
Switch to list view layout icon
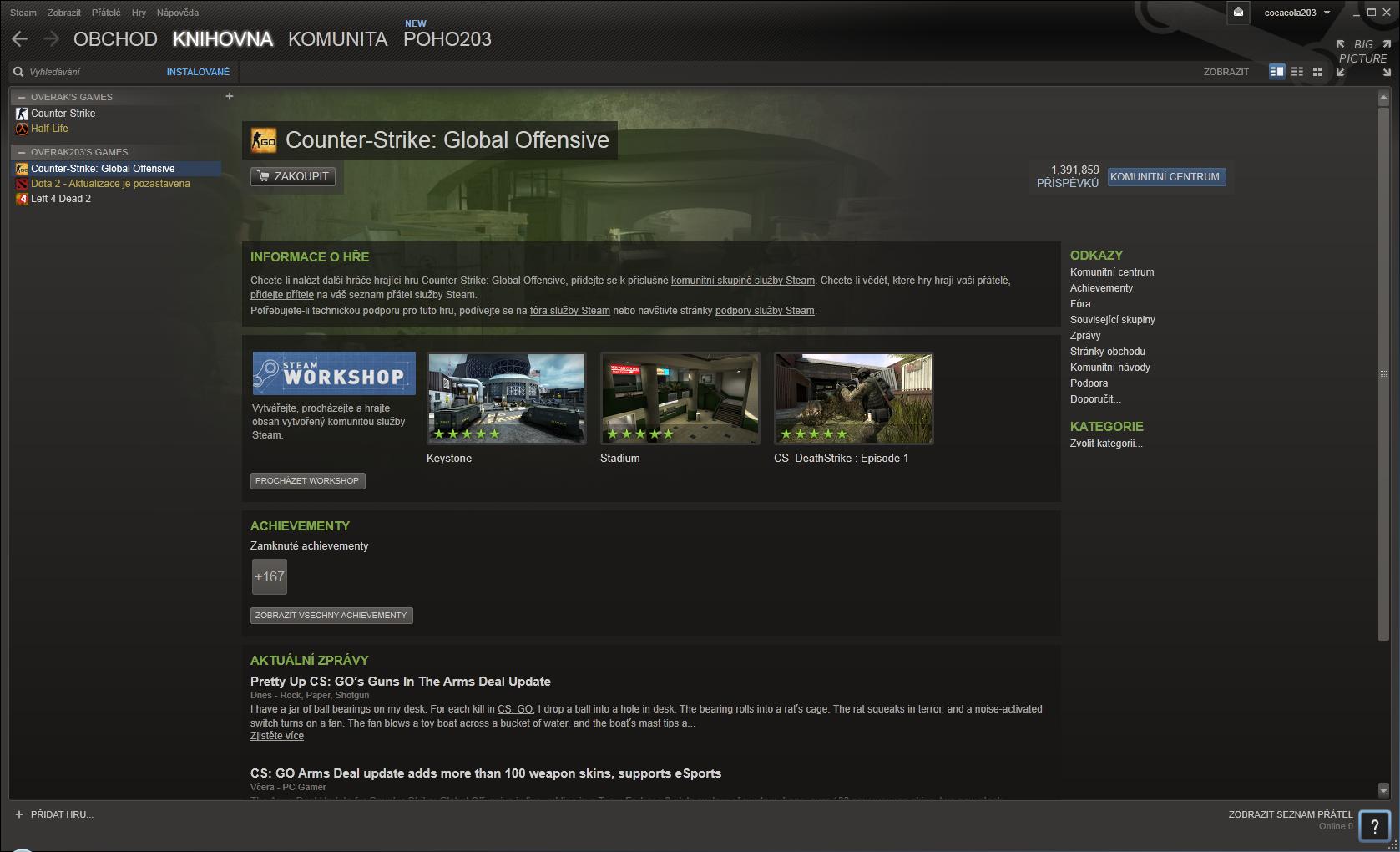click(1297, 72)
